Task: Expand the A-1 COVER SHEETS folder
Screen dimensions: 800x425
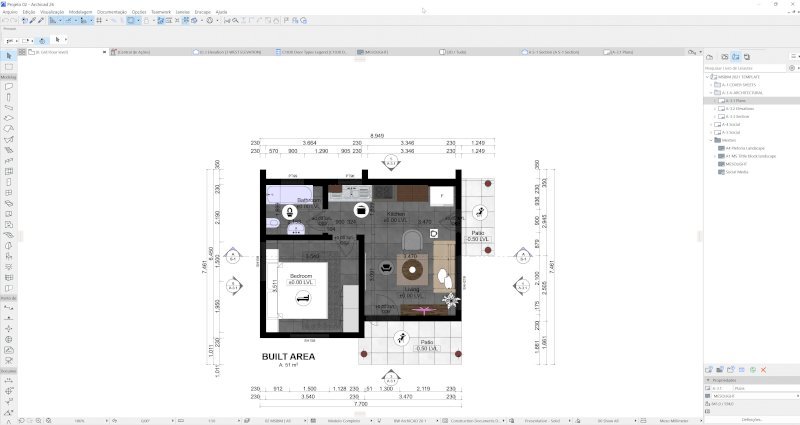Action: [x=711, y=85]
